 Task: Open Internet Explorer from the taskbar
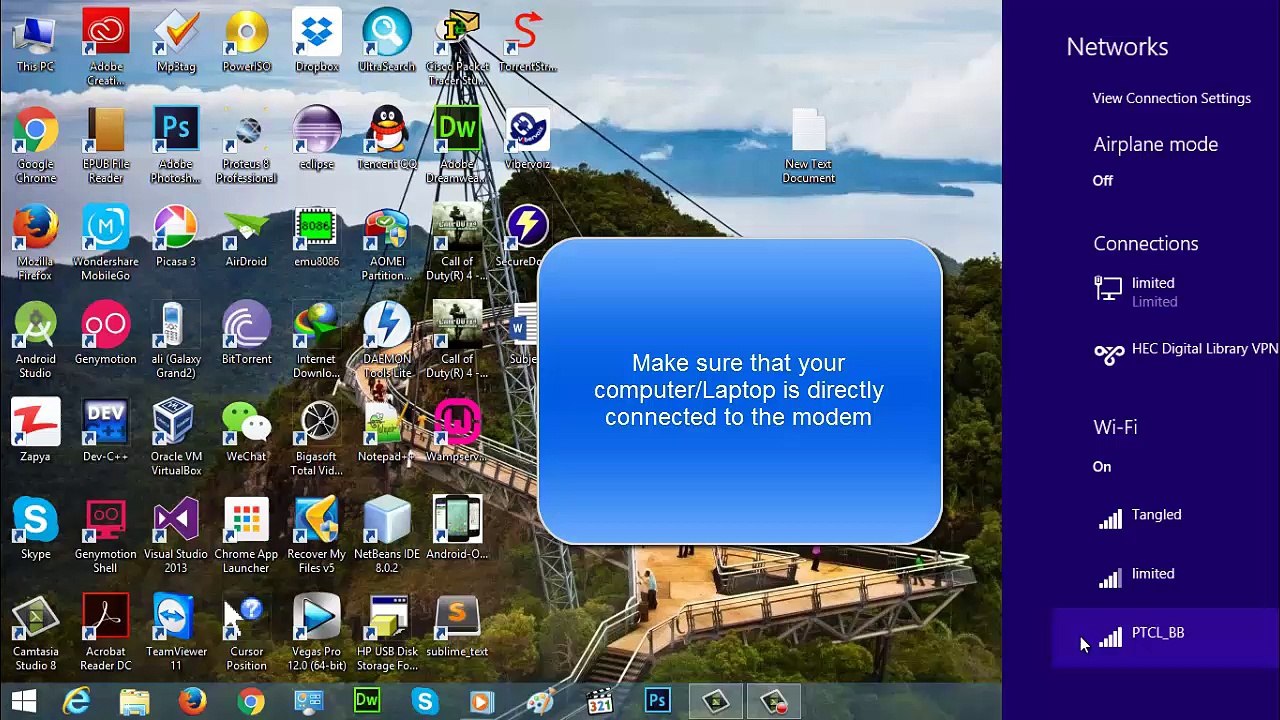point(77,702)
